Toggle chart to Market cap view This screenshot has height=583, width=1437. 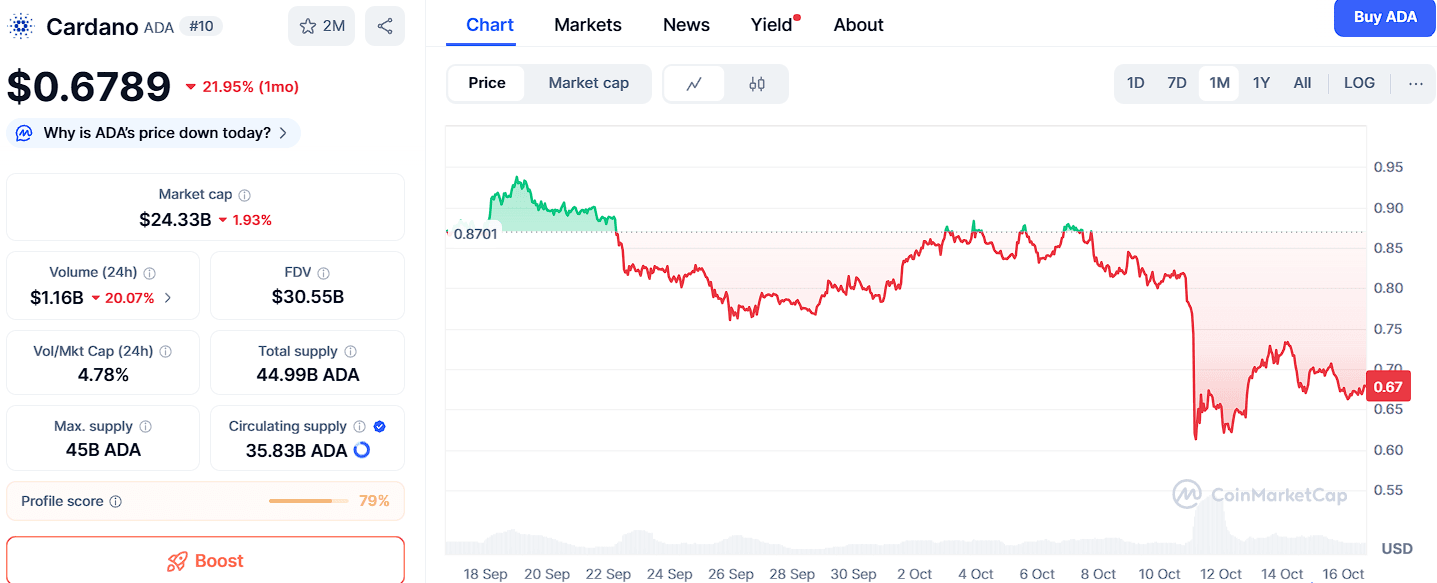[588, 83]
